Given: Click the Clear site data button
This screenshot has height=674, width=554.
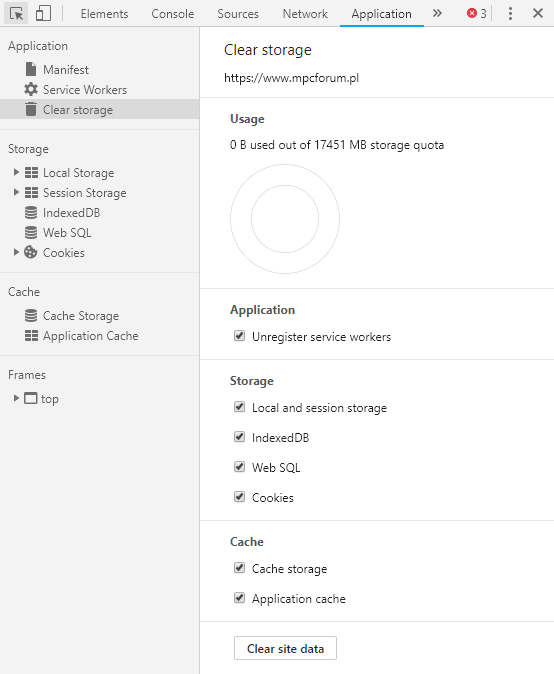Looking at the screenshot, I should [285, 648].
